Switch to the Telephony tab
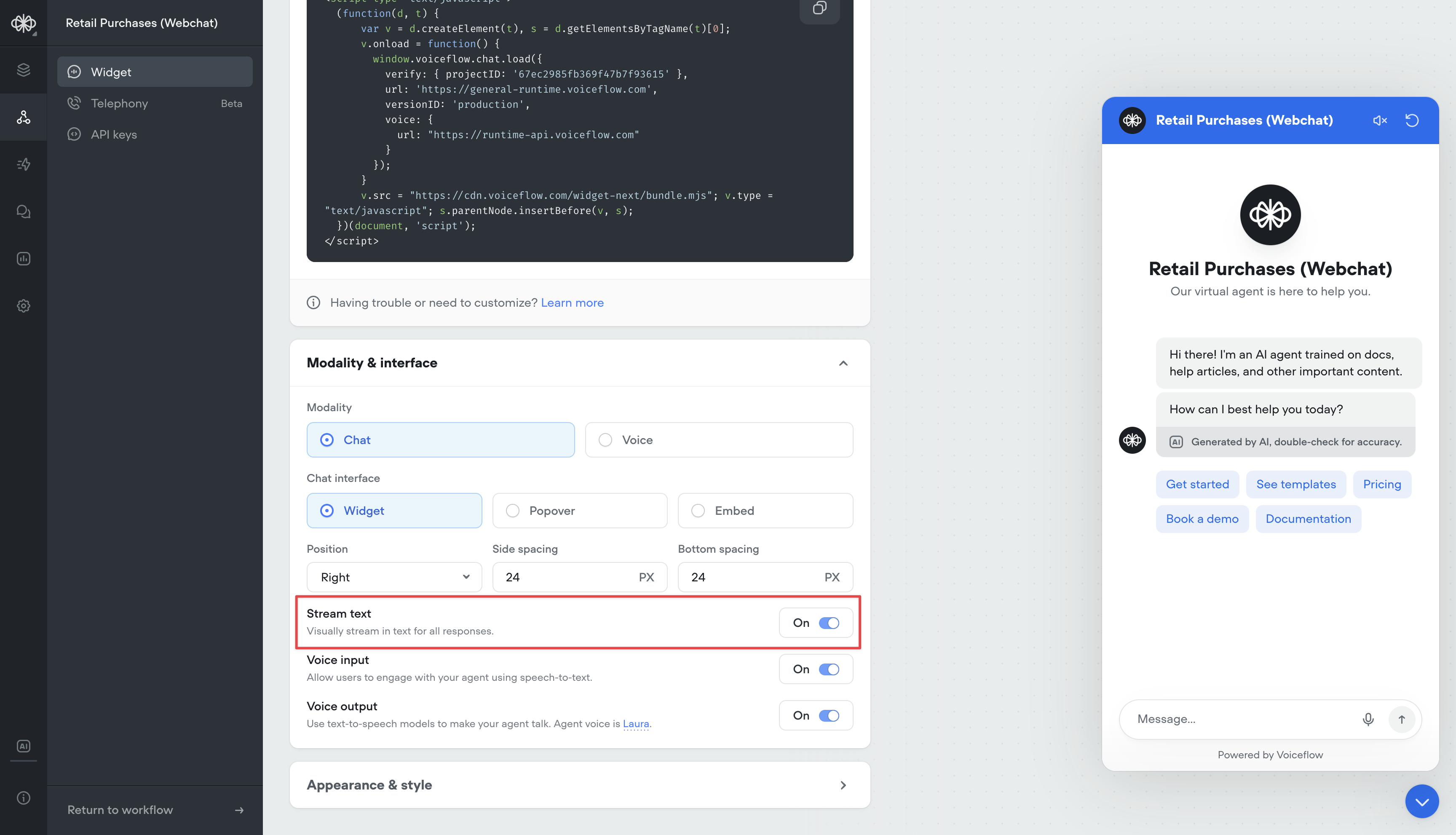Screen dimensions: 1456x835 pos(119,103)
